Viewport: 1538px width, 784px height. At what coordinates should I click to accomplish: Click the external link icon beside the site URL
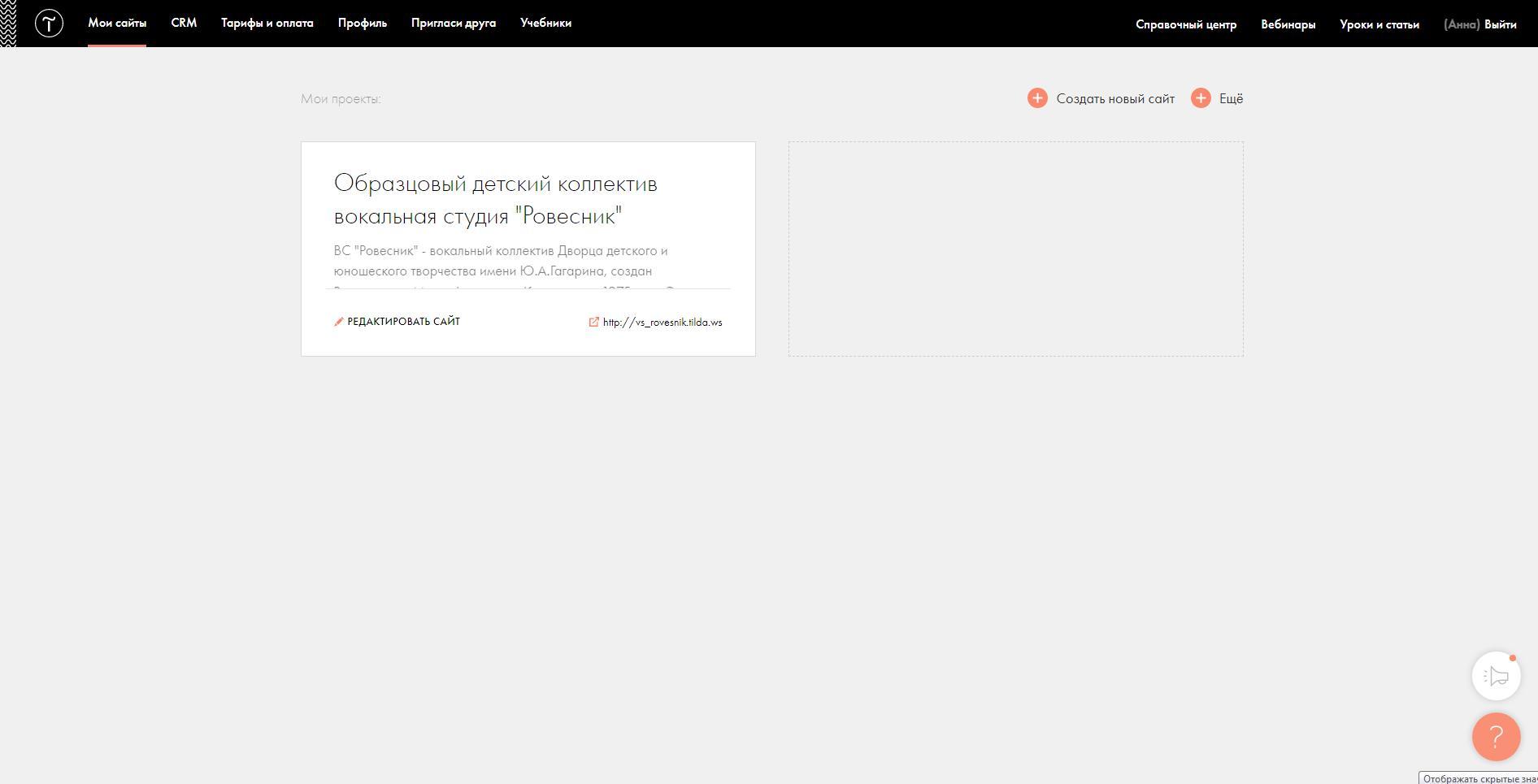point(594,322)
